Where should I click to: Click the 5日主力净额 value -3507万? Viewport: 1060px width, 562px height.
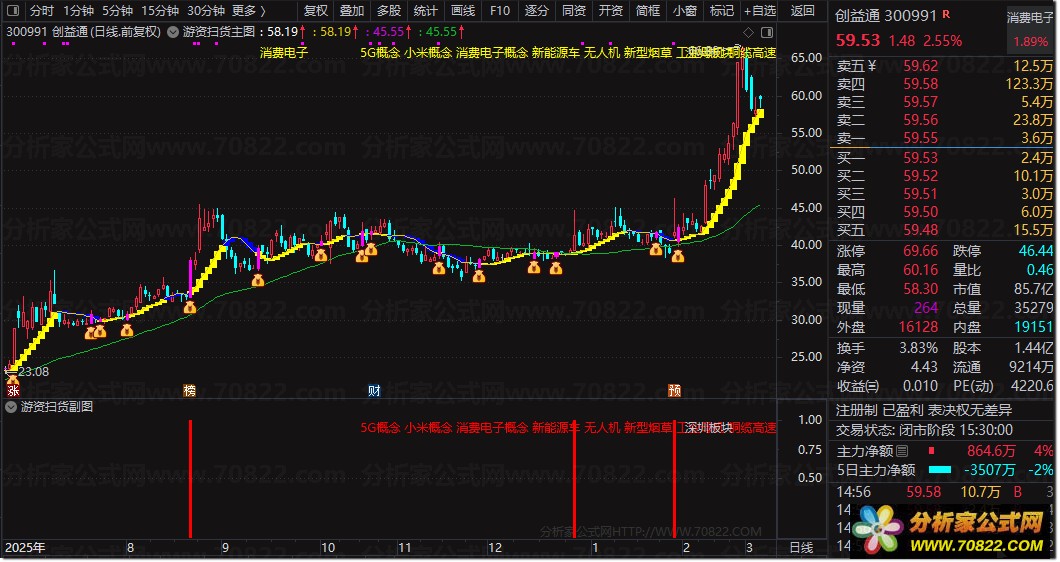click(989, 469)
